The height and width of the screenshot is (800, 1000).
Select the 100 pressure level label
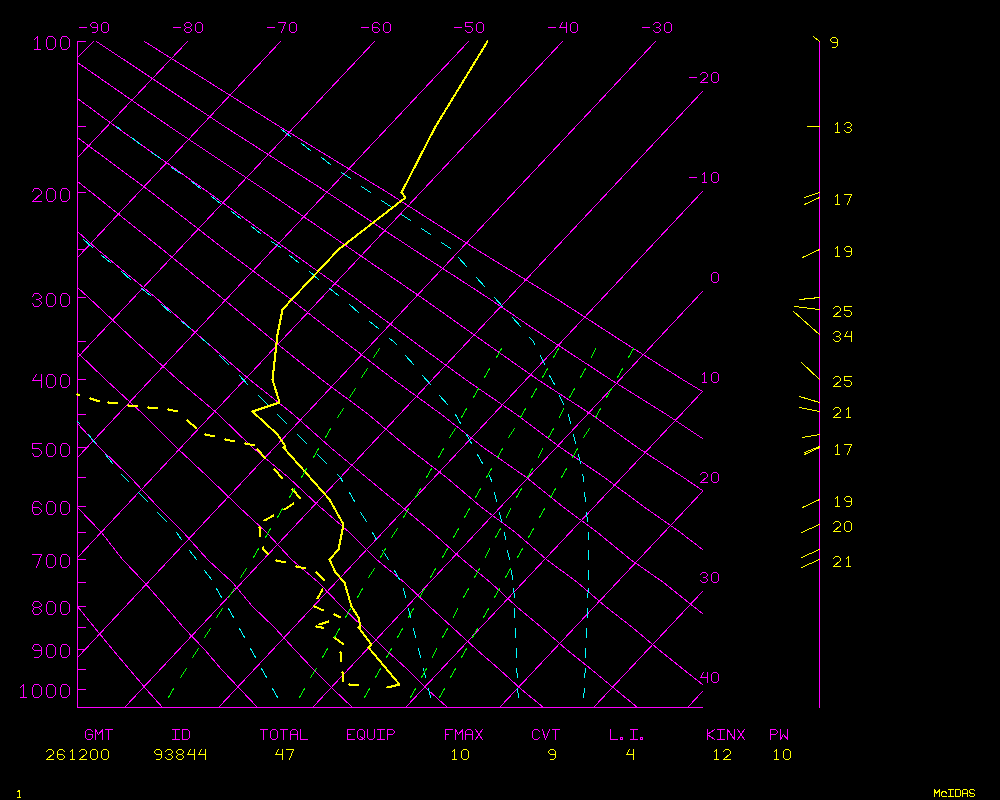click(51, 43)
